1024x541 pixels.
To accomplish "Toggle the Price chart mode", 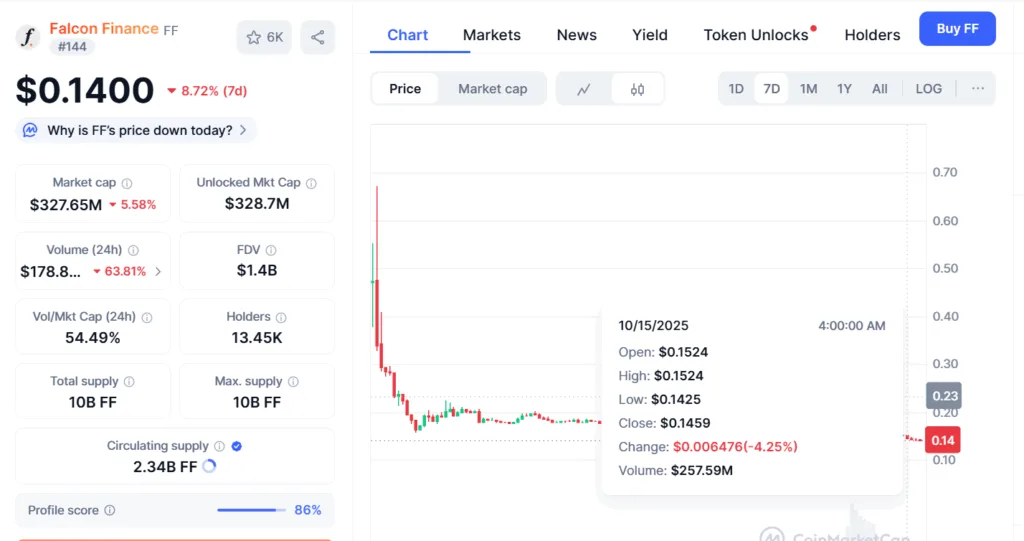I will pos(405,89).
